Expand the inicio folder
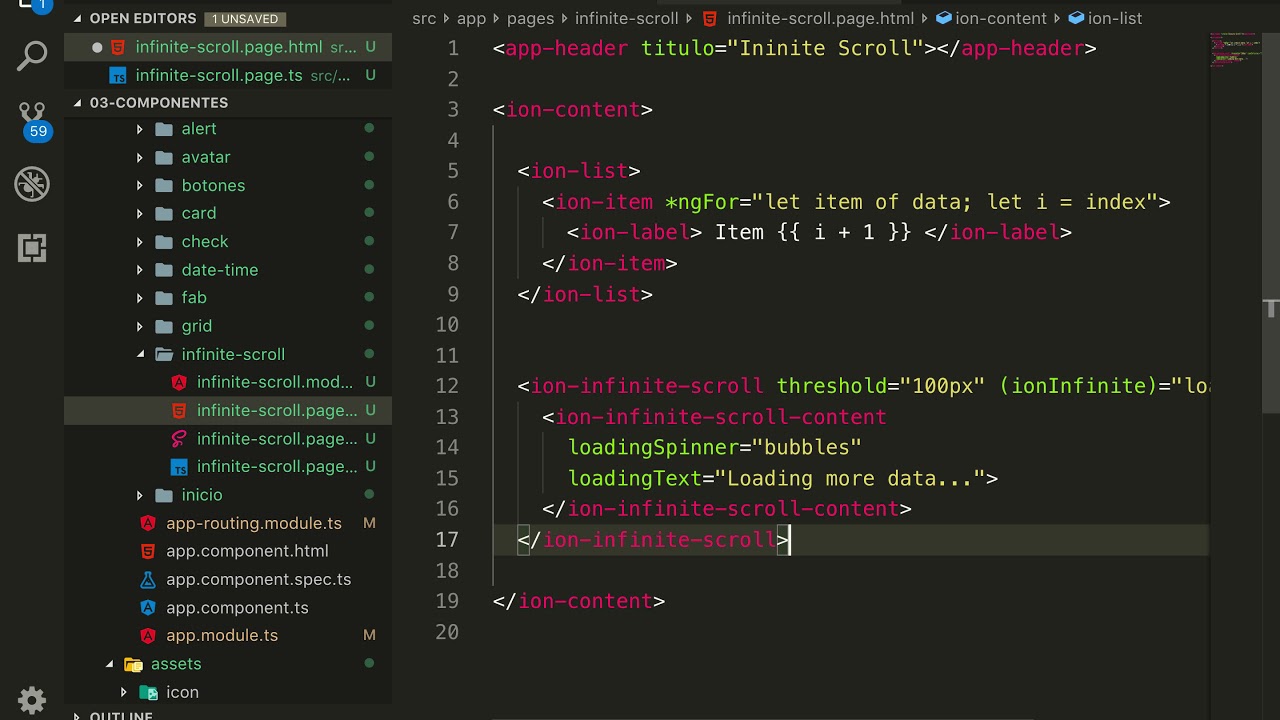Image resolution: width=1280 pixels, height=720 pixels. click(x=140, y=495)
